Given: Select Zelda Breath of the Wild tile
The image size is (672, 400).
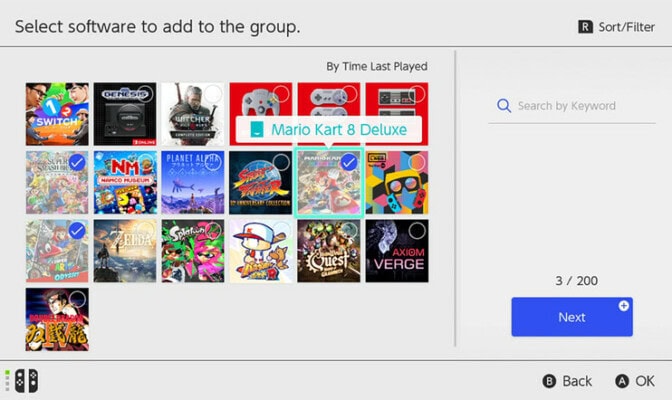Looking at the screenshot, I should coord(125,250).
